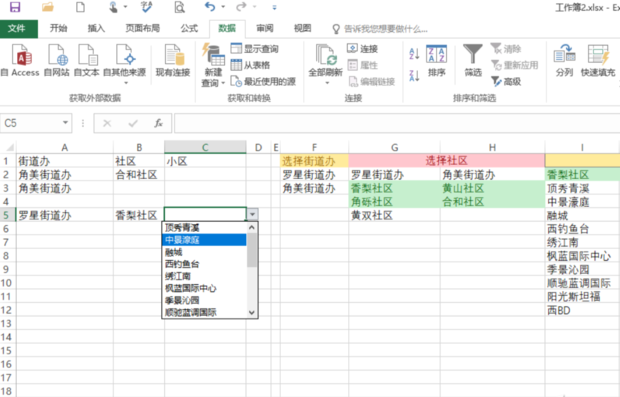Image resolution: width=620 pixels, height=397 pixels.
Task: Click cell 黄双社区 in column G
Action: [x=394, y=215]
